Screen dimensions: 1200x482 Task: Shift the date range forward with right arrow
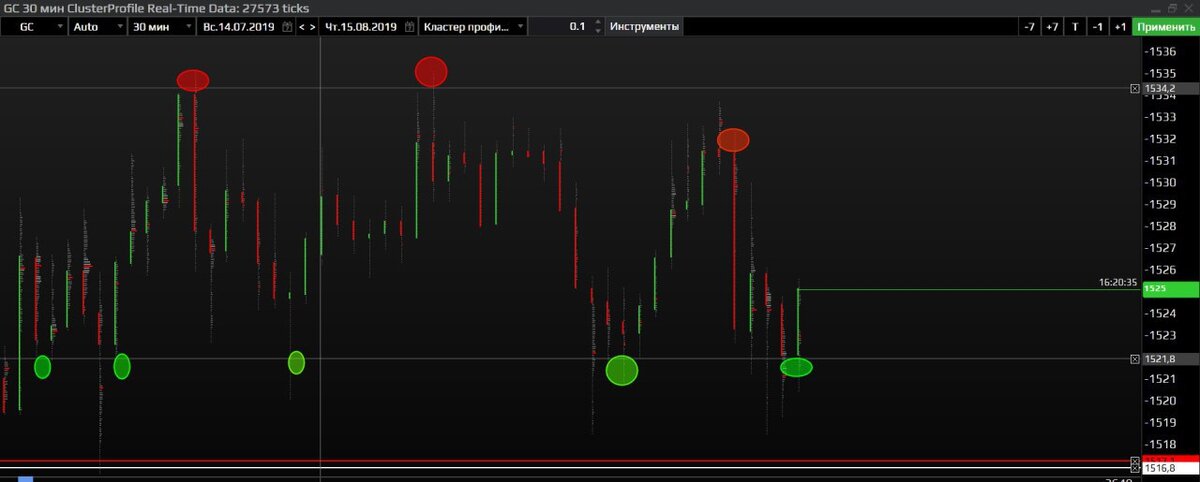pos(313,27)
